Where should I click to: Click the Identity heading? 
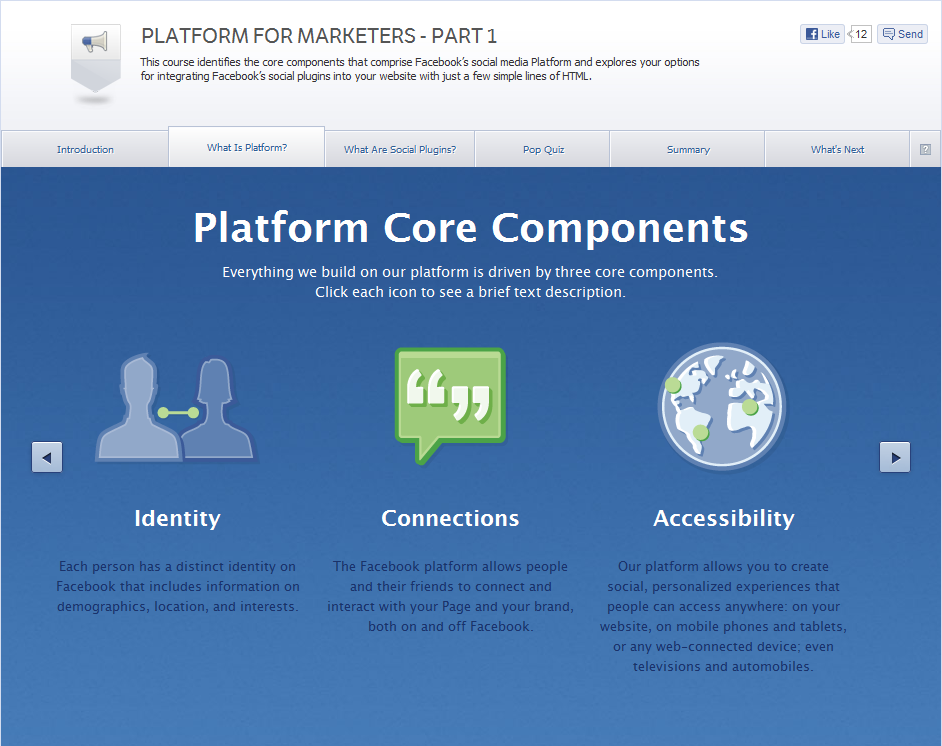pos(177,518)
